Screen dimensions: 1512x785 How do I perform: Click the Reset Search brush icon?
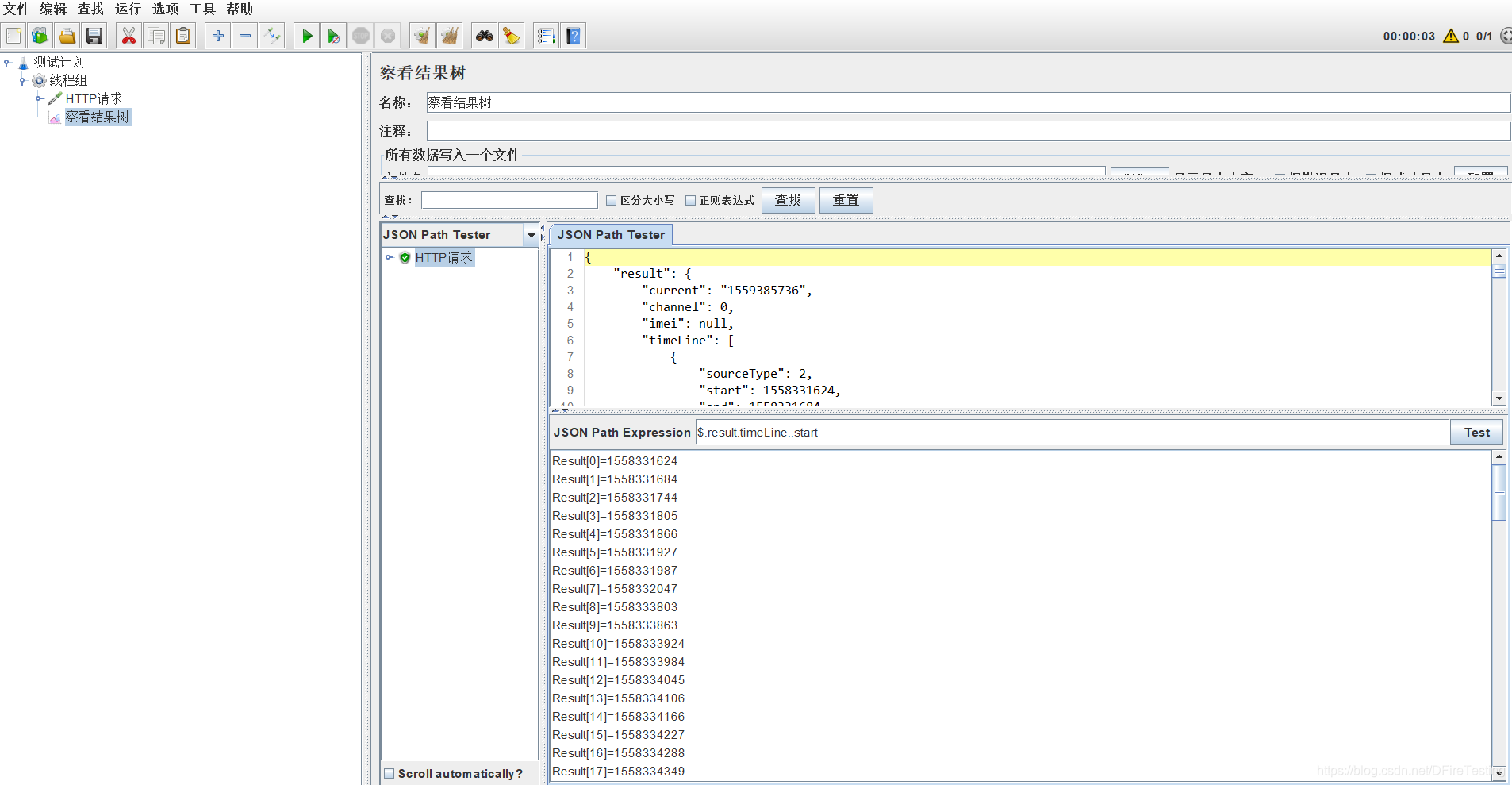tap(512, 36)
